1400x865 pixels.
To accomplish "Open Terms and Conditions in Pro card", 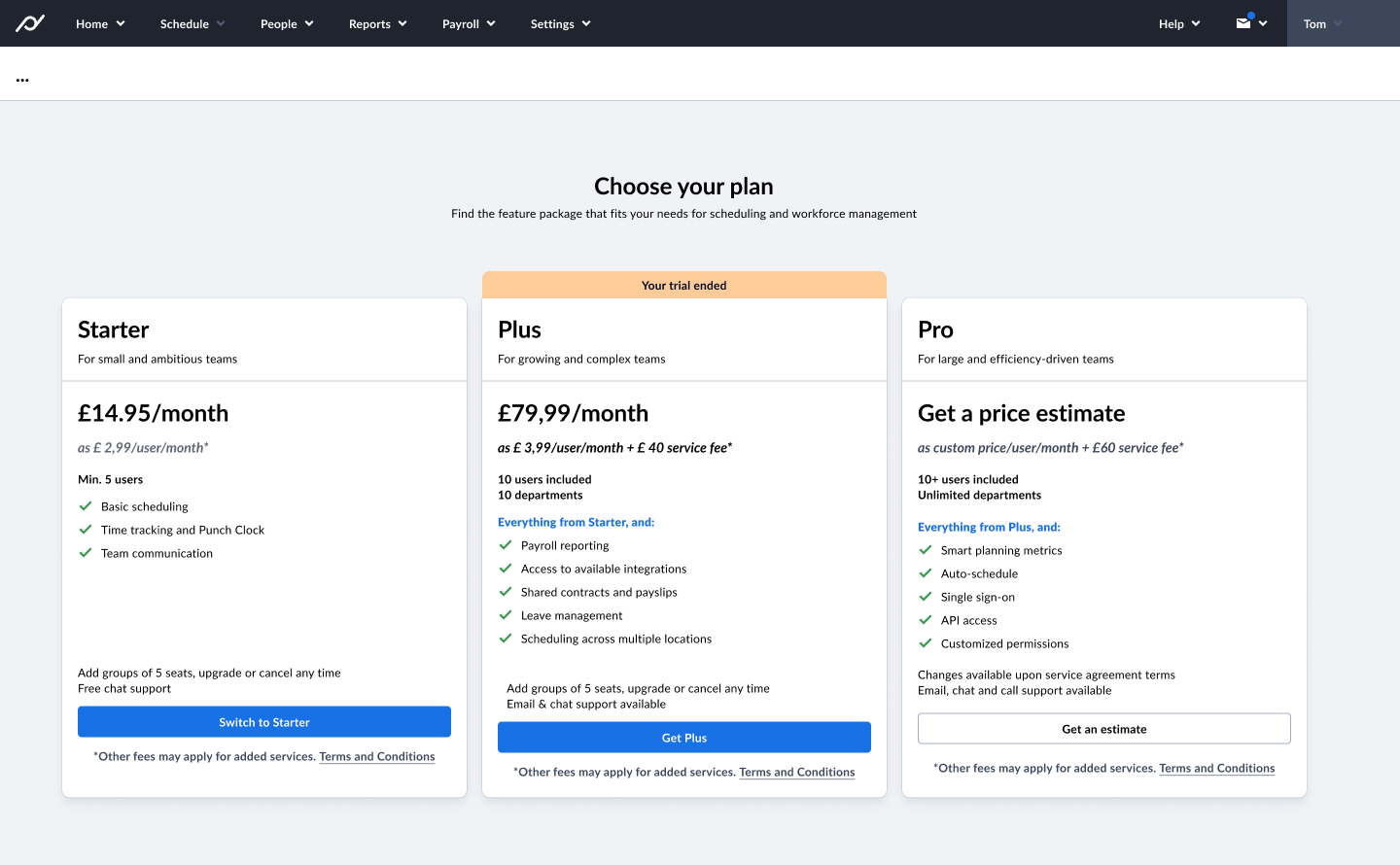I will tap(1217, 768).
